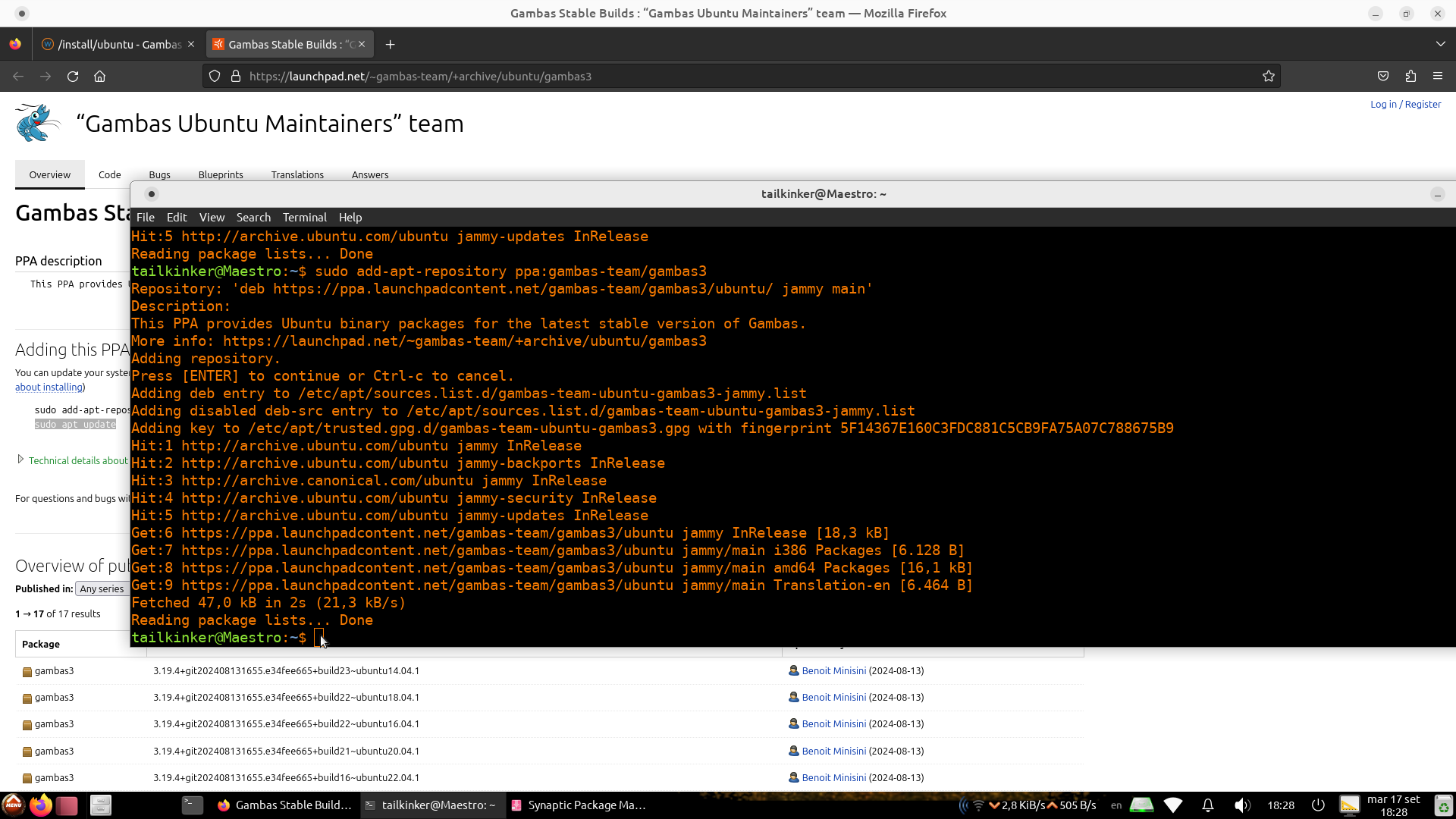Open notifications bell in system tray
The height and width of the screenshot is (819, 1456).
[1208, 805]
